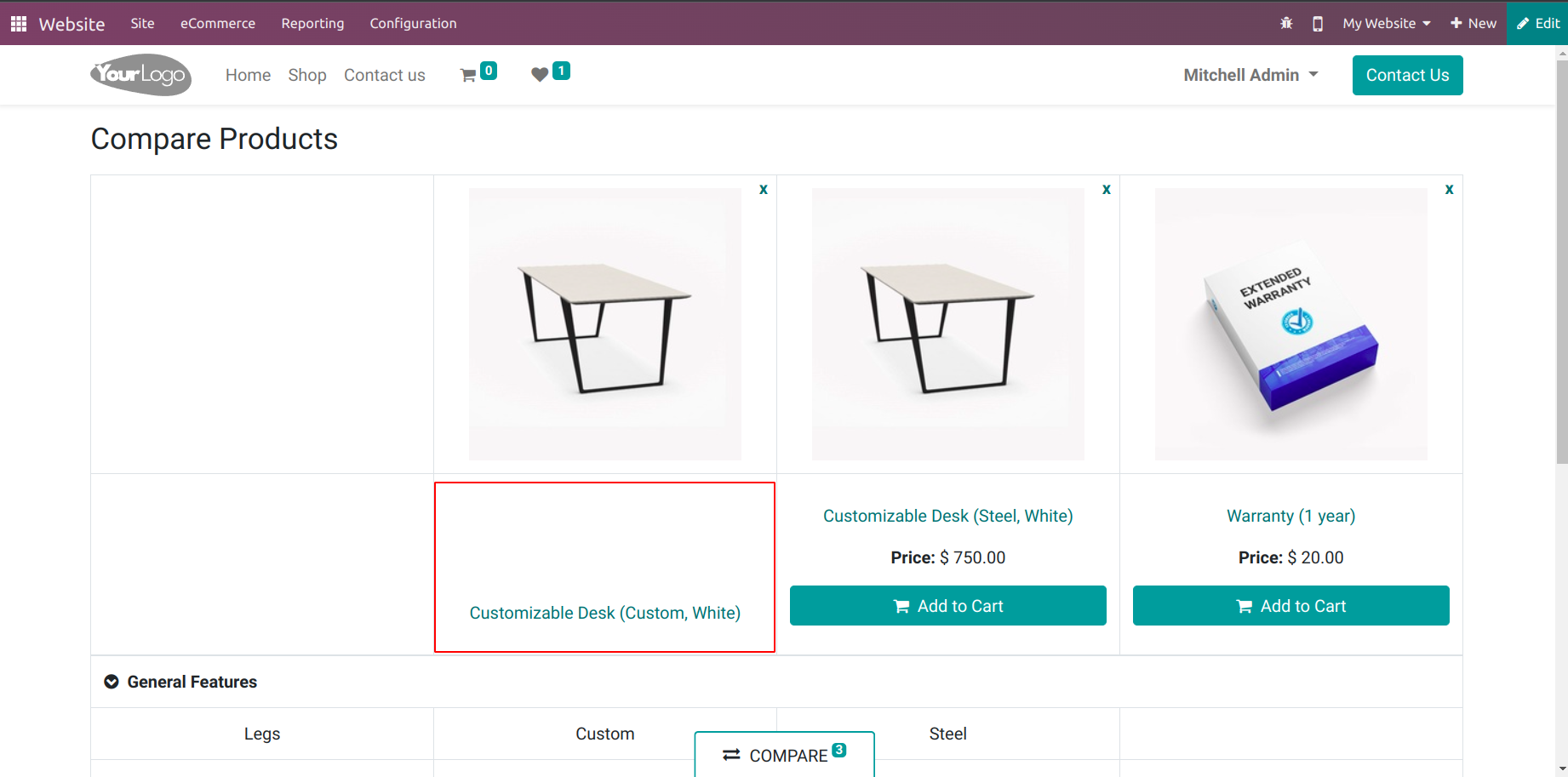
Task: Open the wishlist heart icon
Action: click(x=540, y=75)
